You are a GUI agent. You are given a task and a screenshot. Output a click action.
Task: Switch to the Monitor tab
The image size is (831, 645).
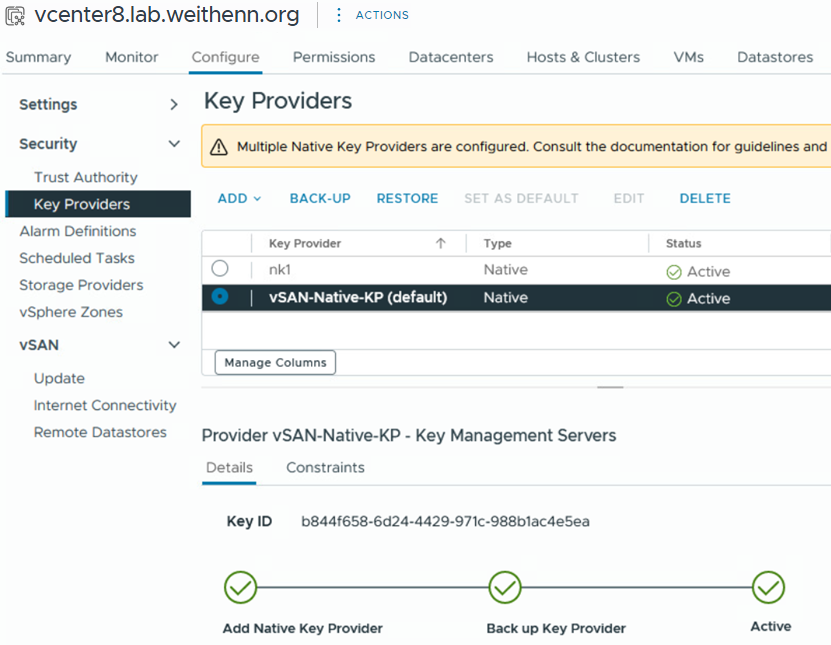pos(131,57)
